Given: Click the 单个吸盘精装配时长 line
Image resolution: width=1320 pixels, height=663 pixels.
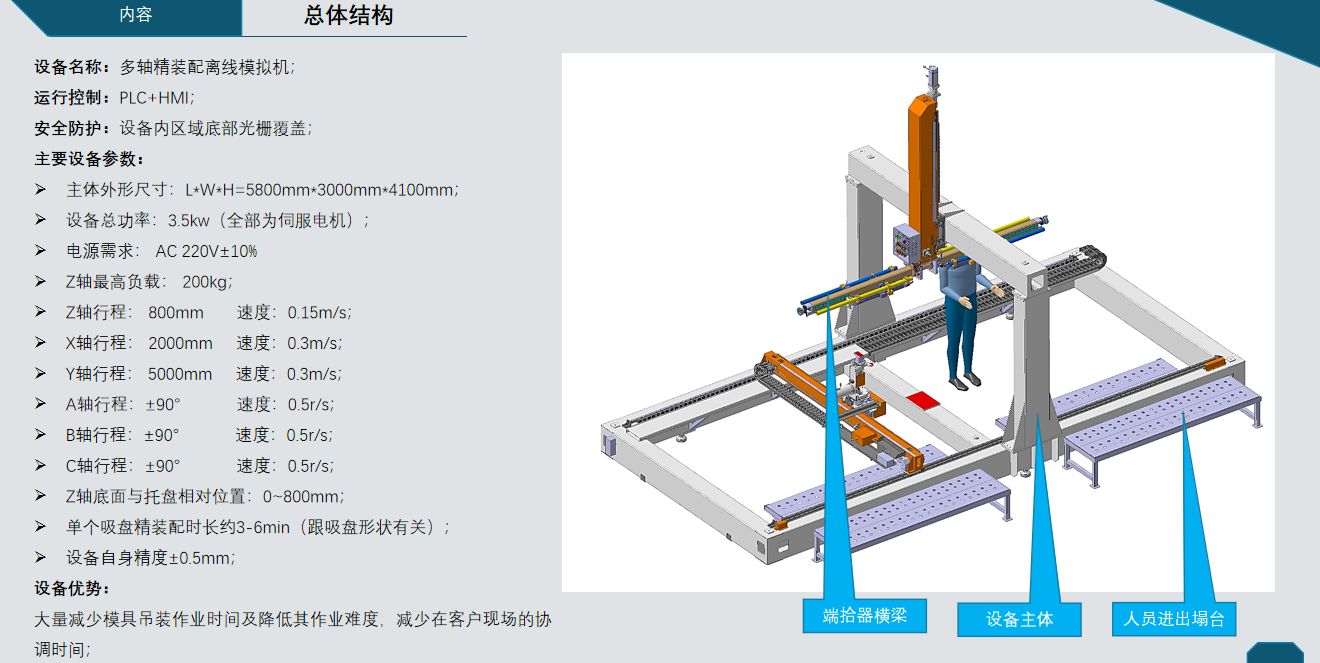Looking at the screenshot, I should point(259,527).
